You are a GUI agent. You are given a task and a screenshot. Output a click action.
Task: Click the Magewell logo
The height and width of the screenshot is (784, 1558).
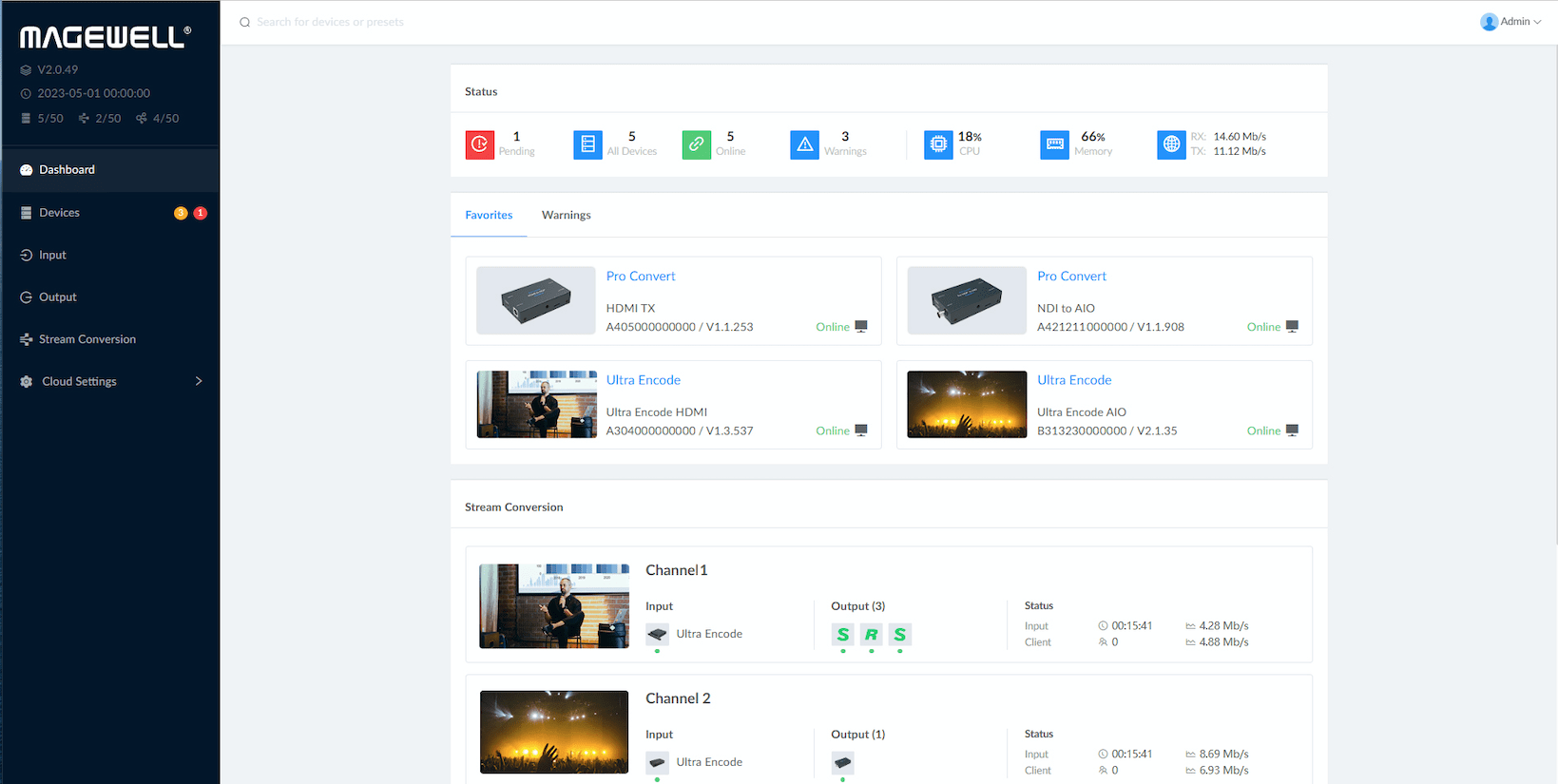106,36
